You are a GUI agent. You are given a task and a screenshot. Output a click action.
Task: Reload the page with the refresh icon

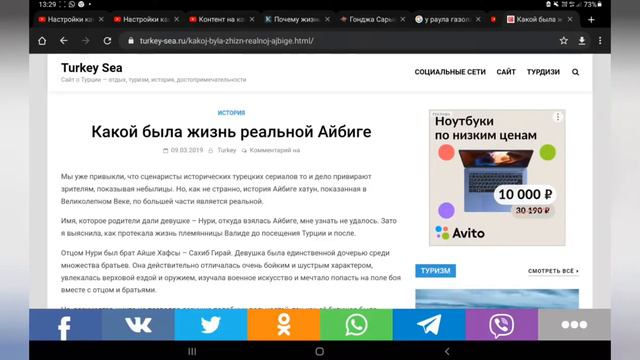(x=107, y=41)
